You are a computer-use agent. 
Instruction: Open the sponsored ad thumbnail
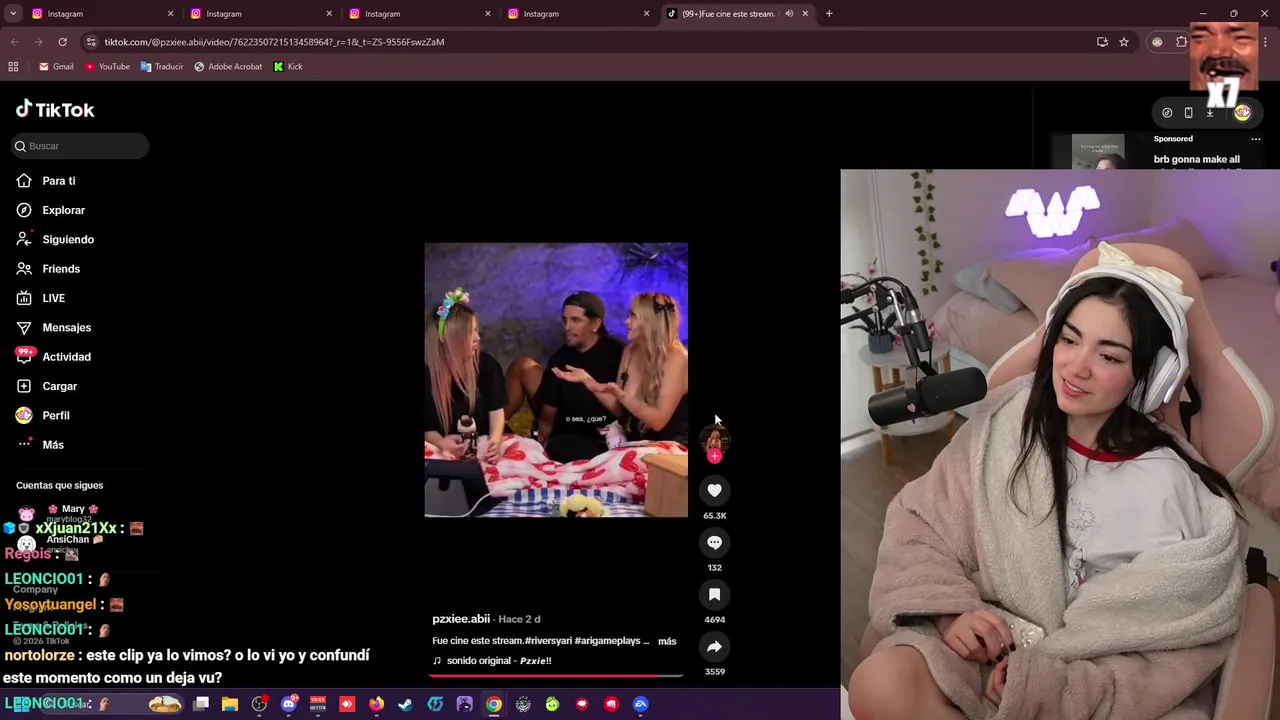1098,152
